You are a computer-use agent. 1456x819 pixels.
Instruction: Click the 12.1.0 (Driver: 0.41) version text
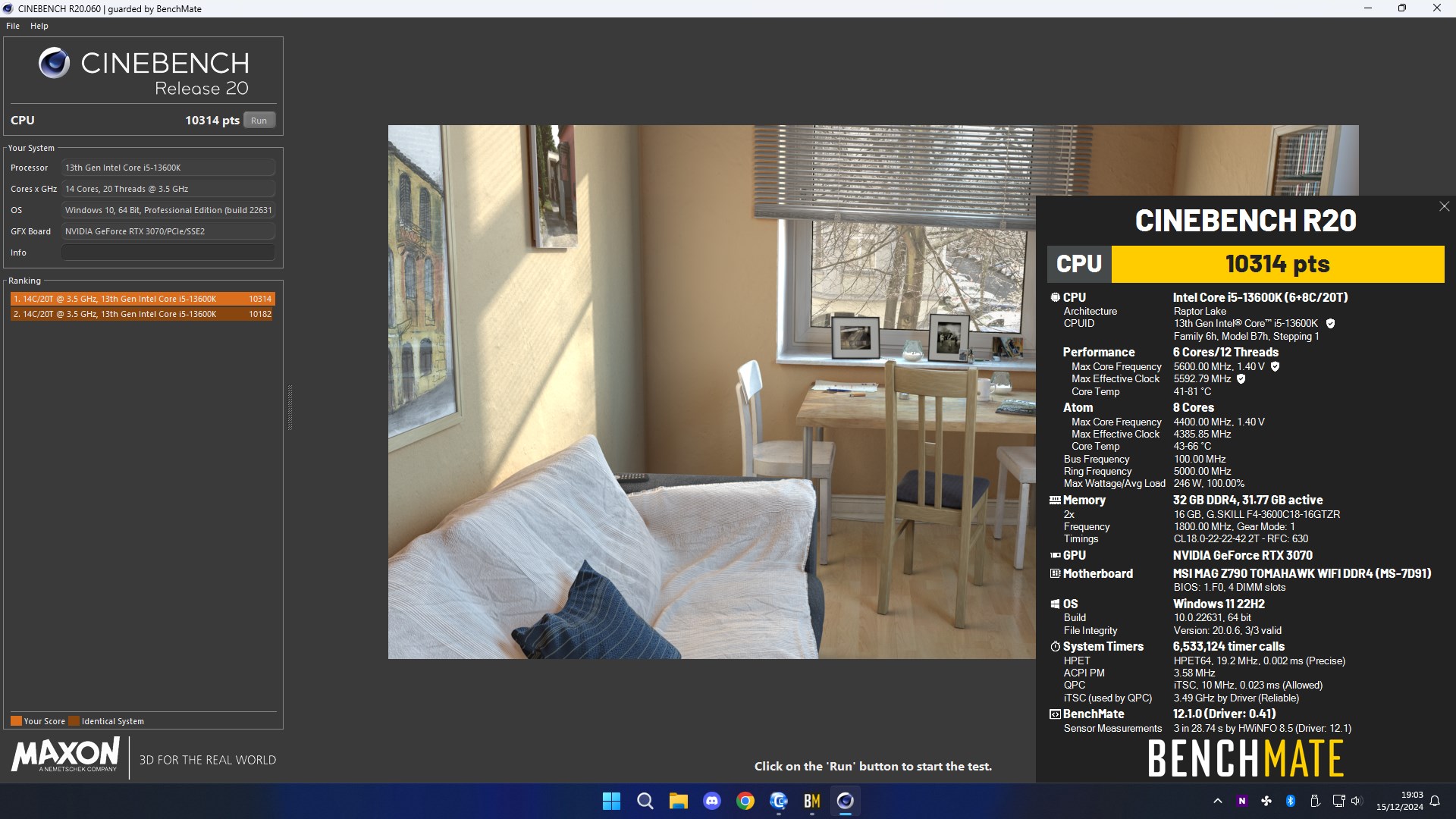tap(1225, 714)
